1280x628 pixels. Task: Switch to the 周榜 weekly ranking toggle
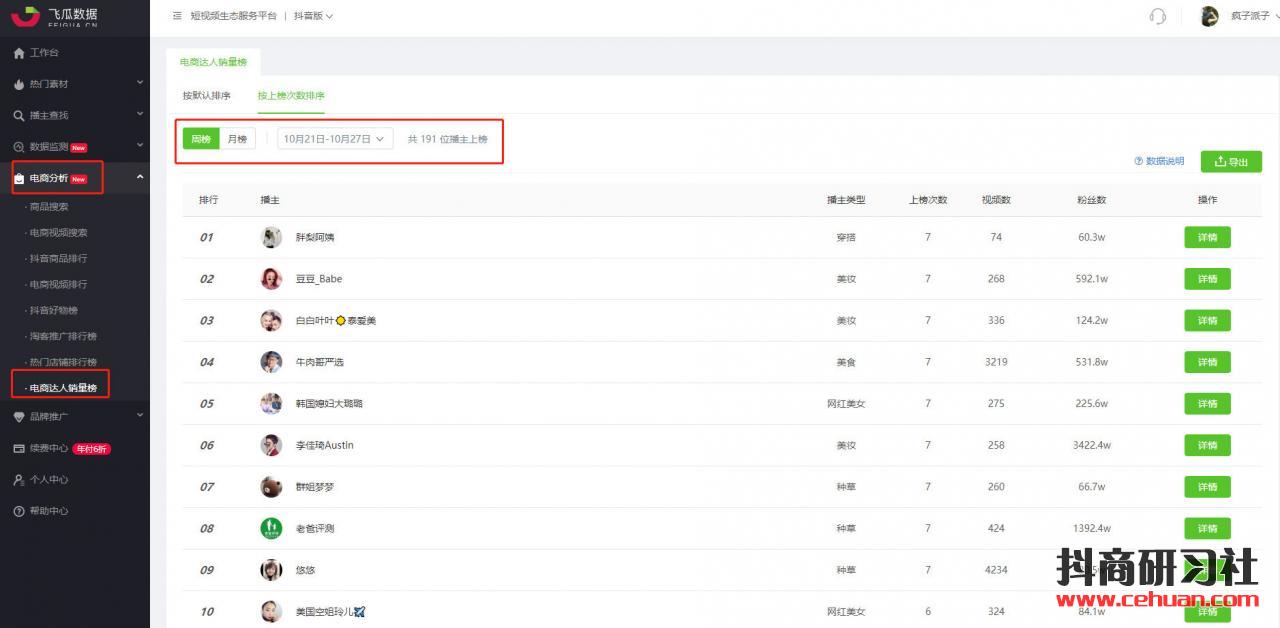click(201, 139)
